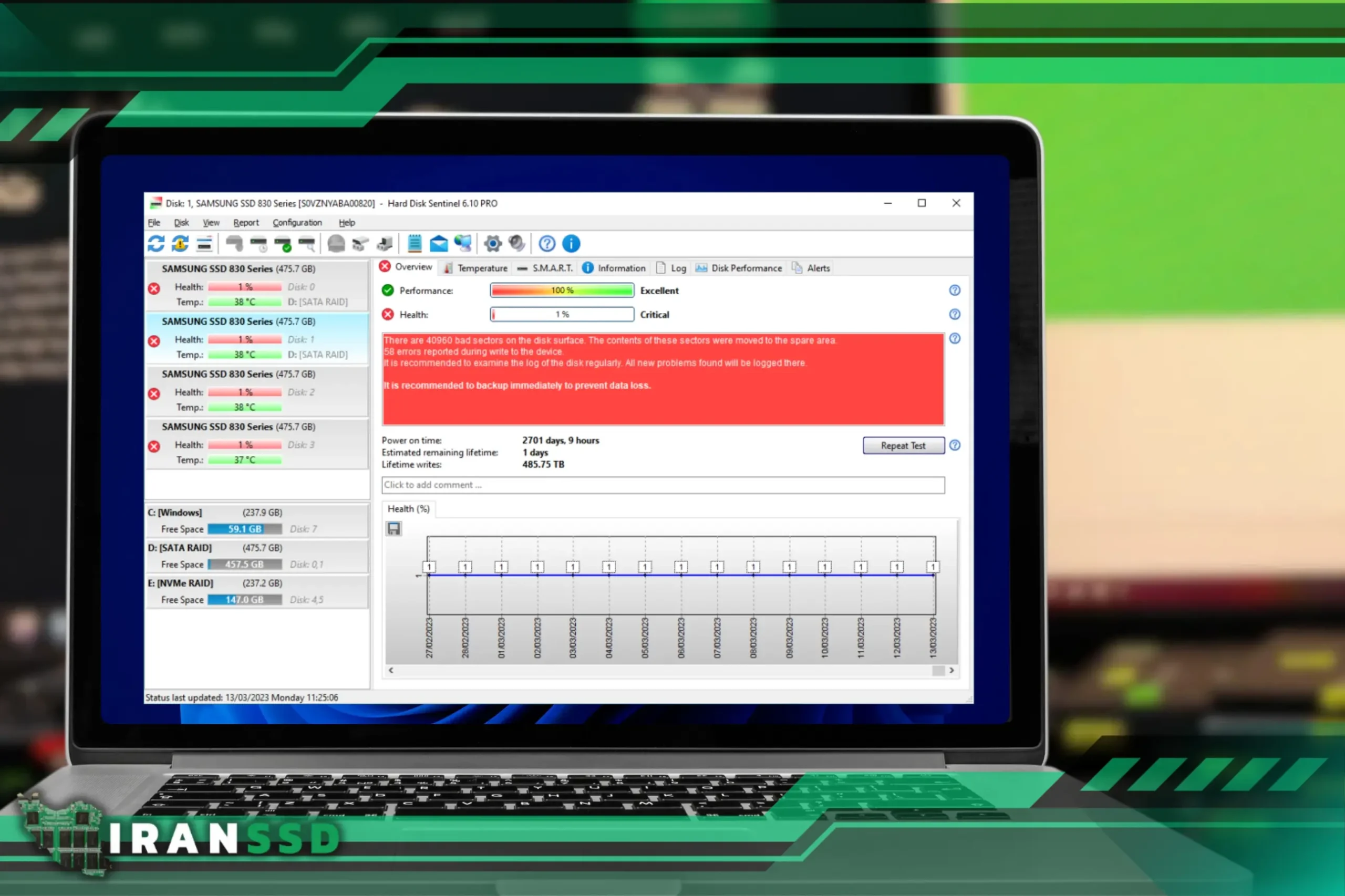Switch to the S.M.A.R.T. tab

coord(545,268)
